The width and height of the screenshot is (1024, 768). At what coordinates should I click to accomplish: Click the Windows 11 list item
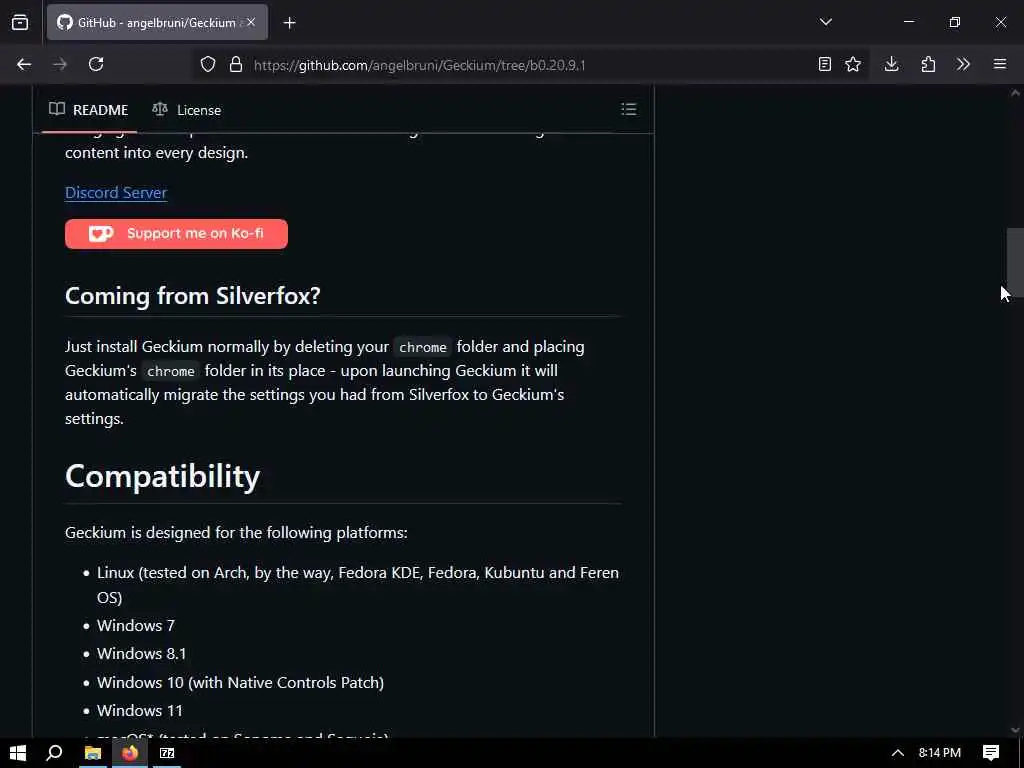[140, 711]
